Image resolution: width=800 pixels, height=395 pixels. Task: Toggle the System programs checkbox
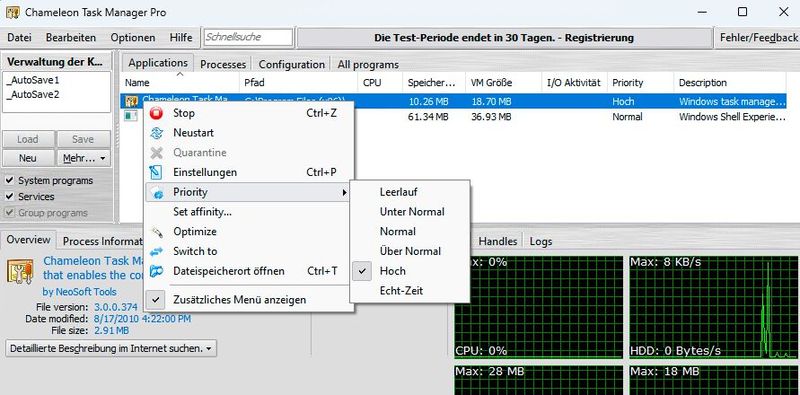click(x=10, y=180)
